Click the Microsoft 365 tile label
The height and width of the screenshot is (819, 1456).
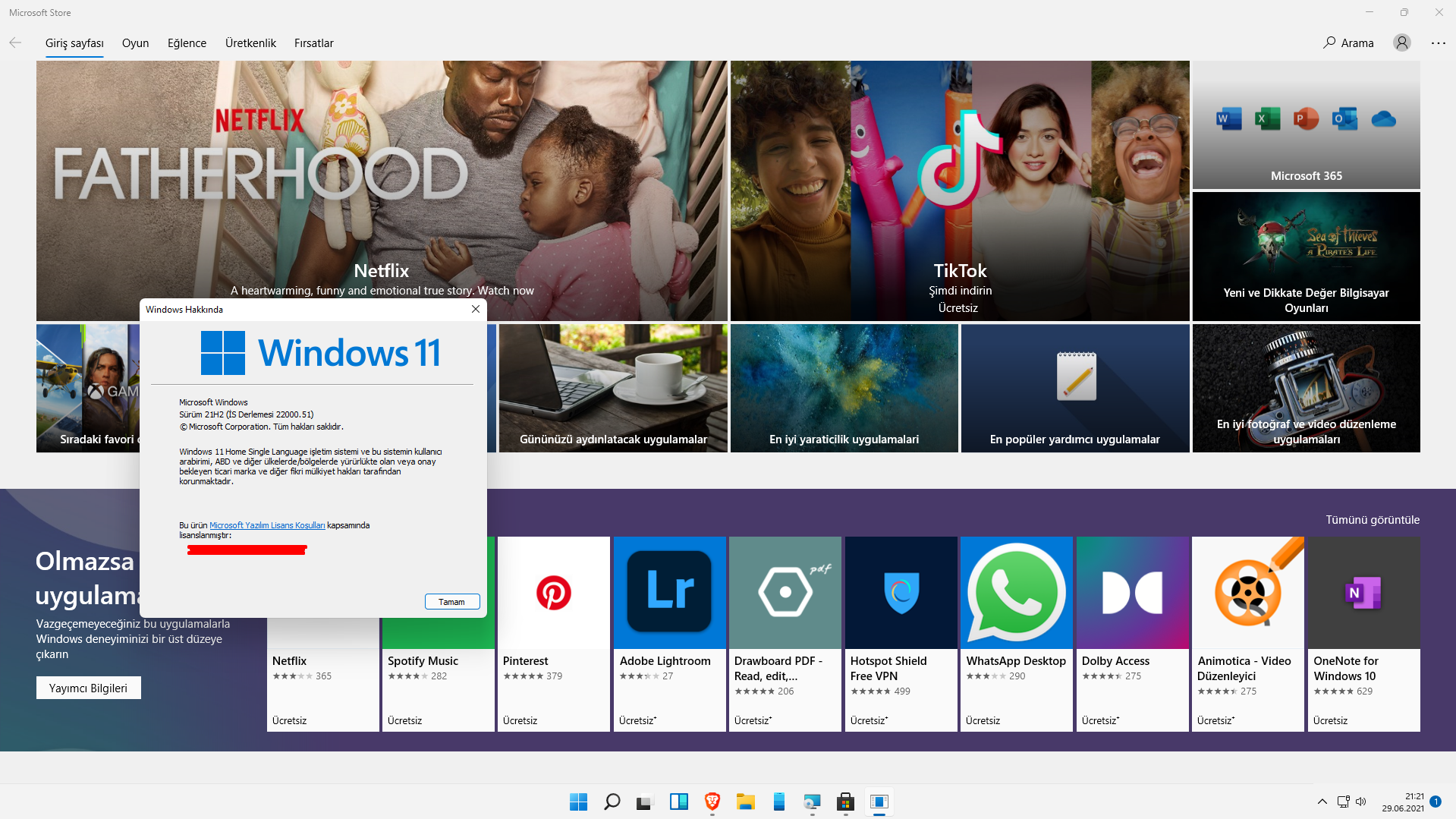pos(1306,176)
